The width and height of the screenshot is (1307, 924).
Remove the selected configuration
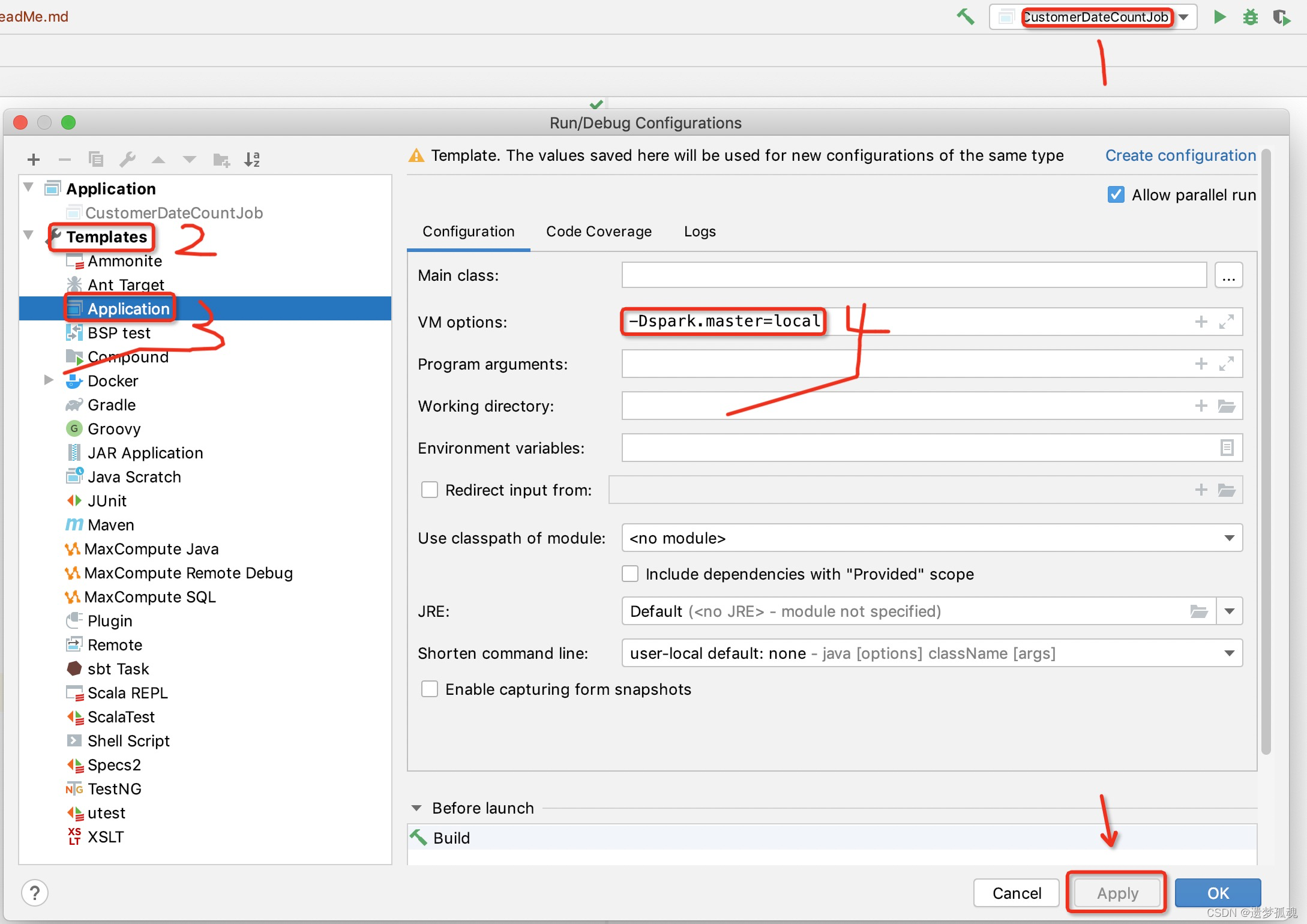coord(64,159)
